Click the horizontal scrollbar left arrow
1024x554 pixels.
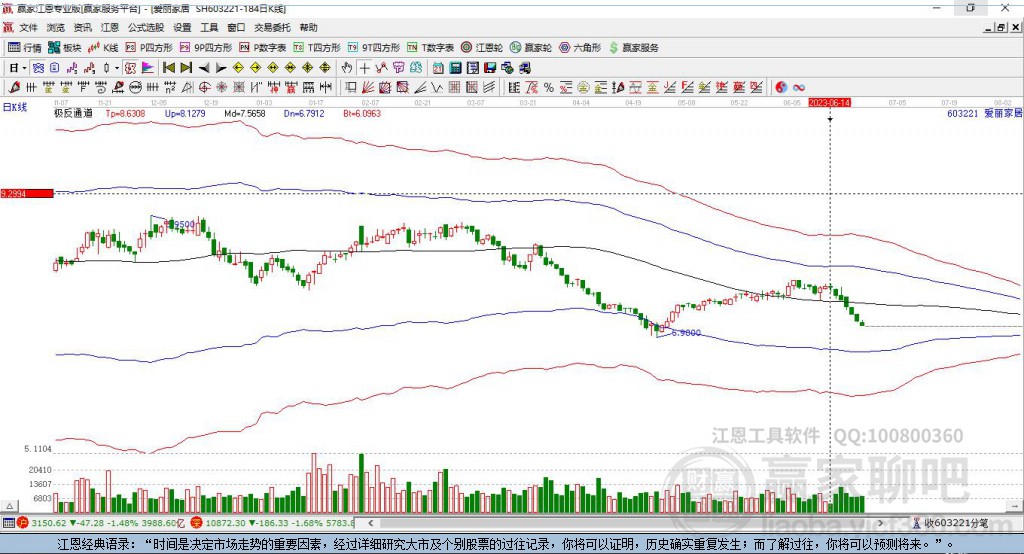click(x=370, y=523)
